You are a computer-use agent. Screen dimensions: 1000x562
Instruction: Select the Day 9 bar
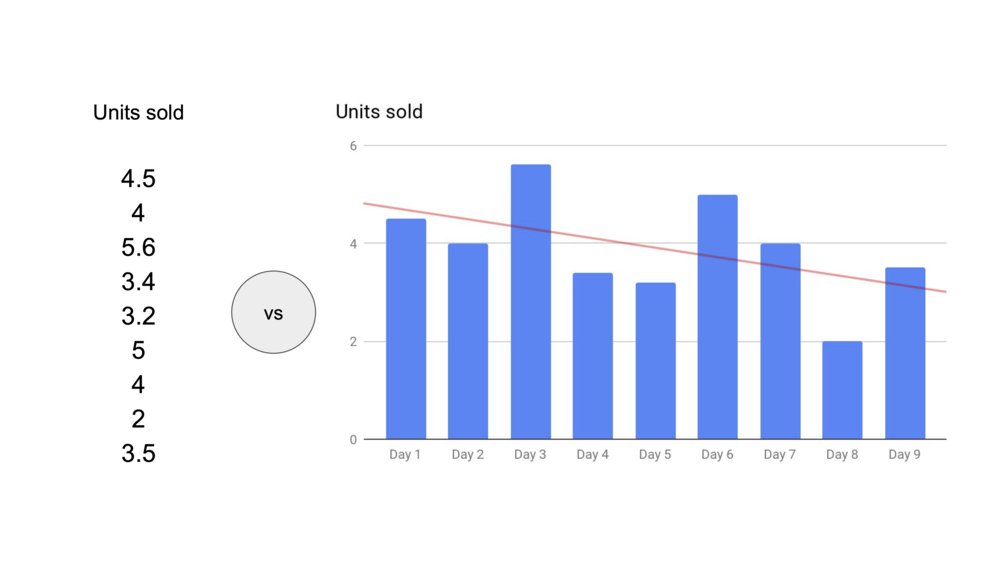point(905,353)
